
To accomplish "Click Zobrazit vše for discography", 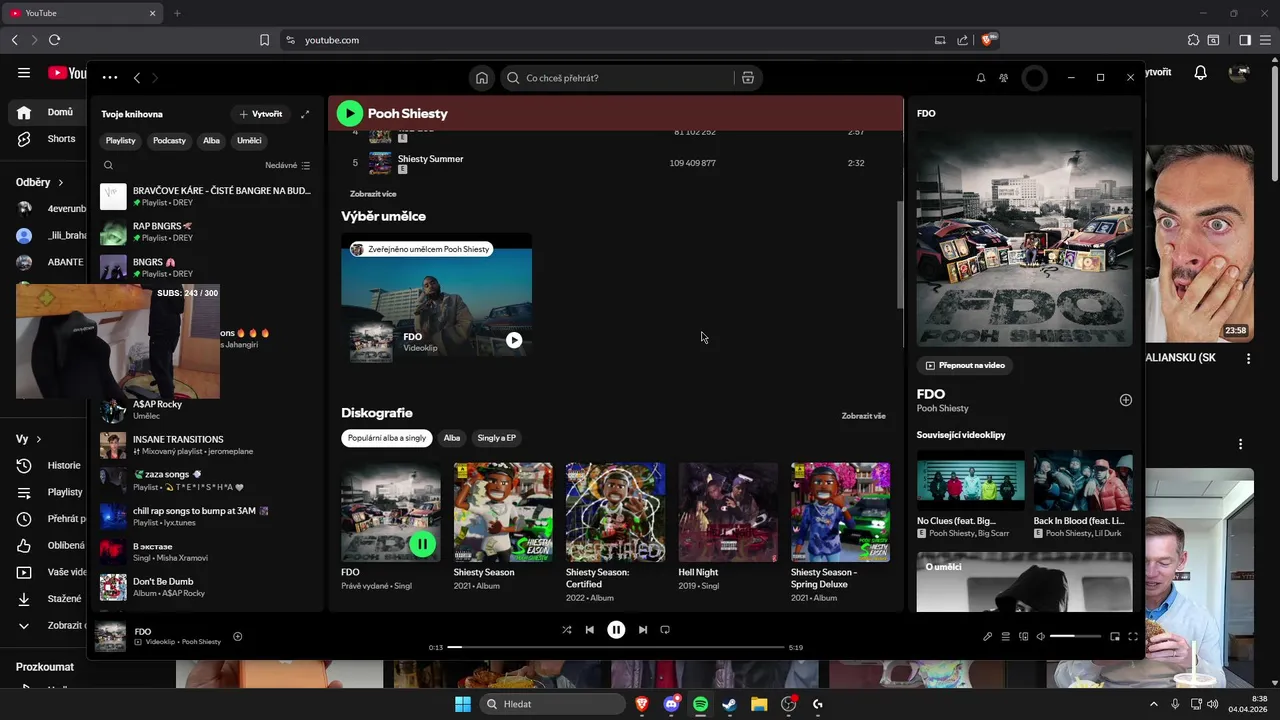I will coord(863,416).
